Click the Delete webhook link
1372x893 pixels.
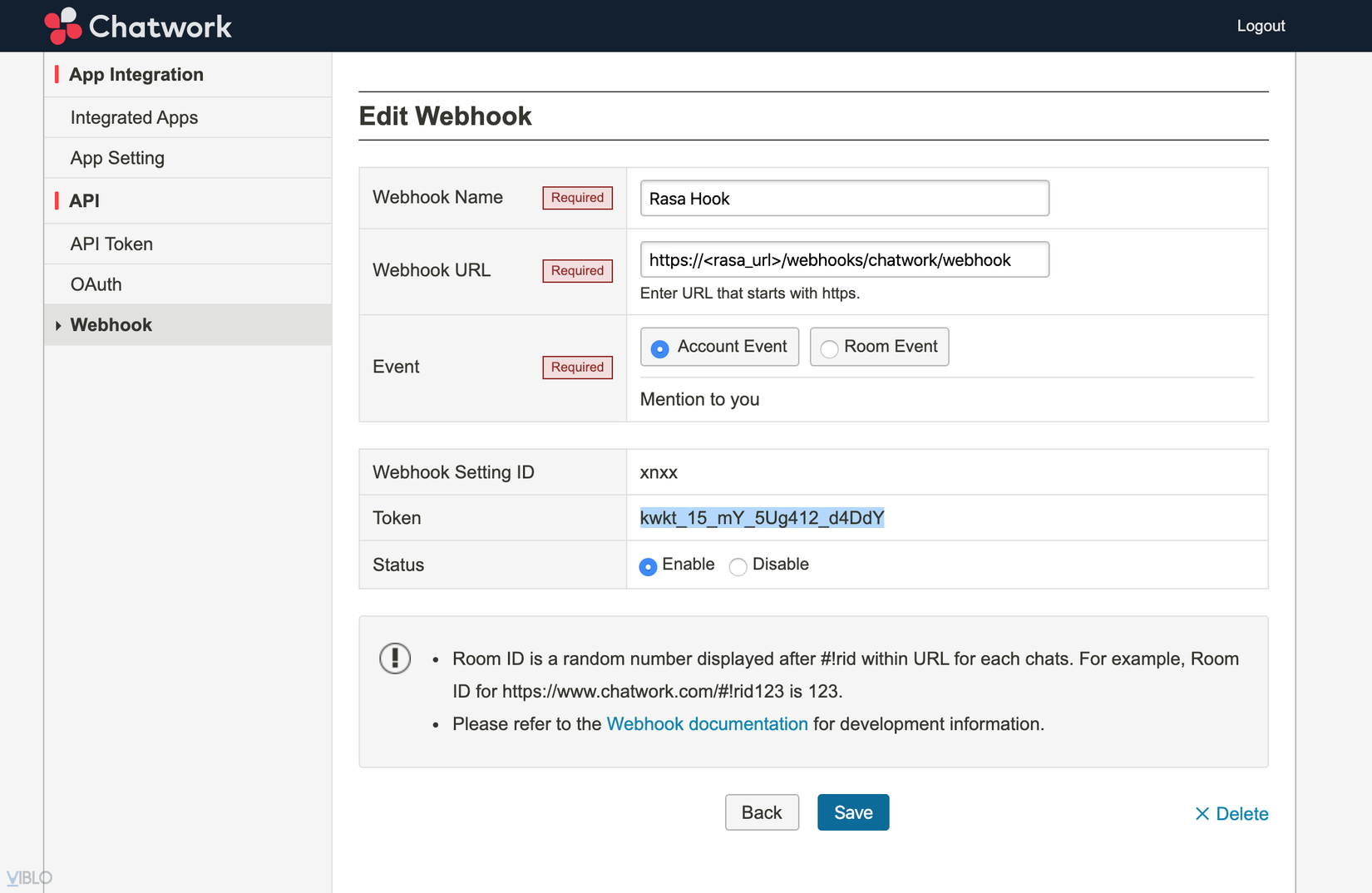coord(1241,814)
